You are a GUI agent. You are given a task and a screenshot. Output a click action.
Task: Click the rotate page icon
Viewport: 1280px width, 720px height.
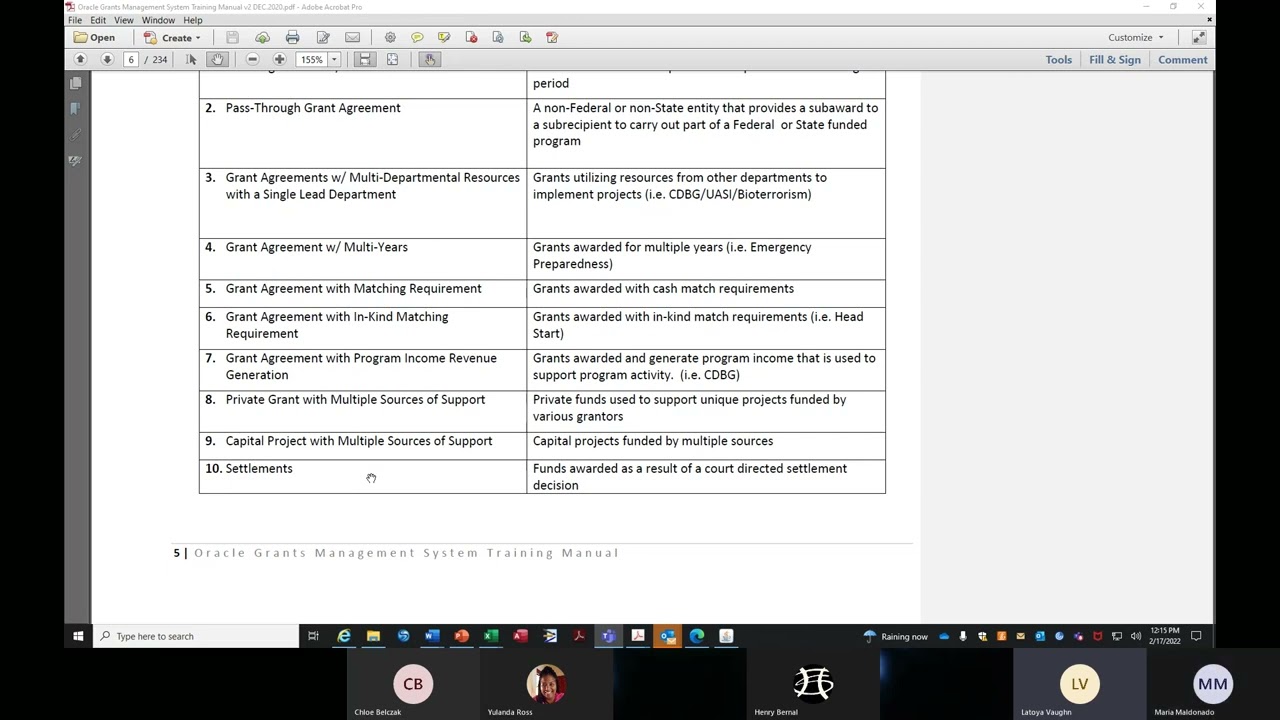[x=498, y=37]
